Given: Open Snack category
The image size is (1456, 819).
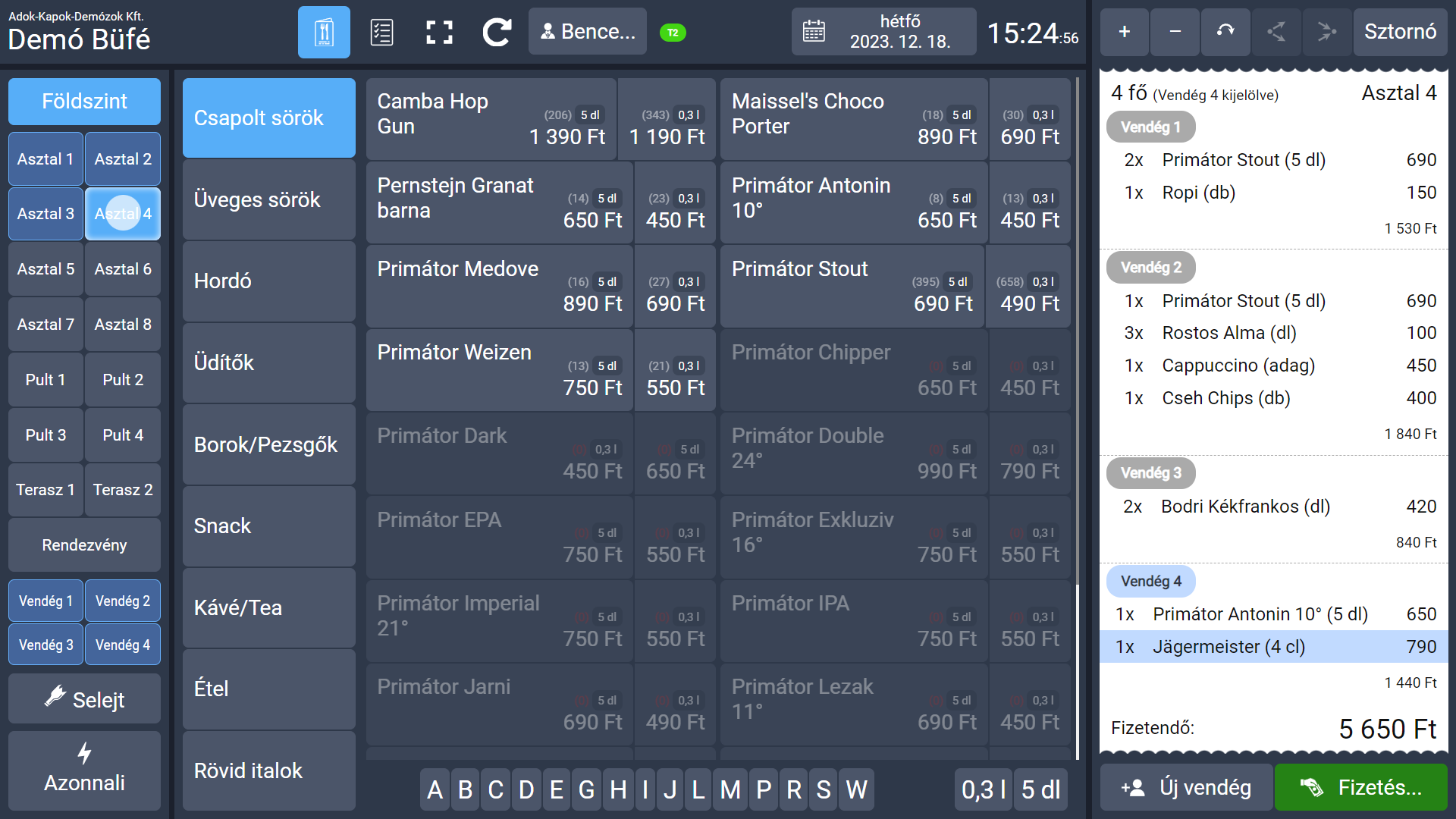Looking at the screenshot, I should 269,526.
